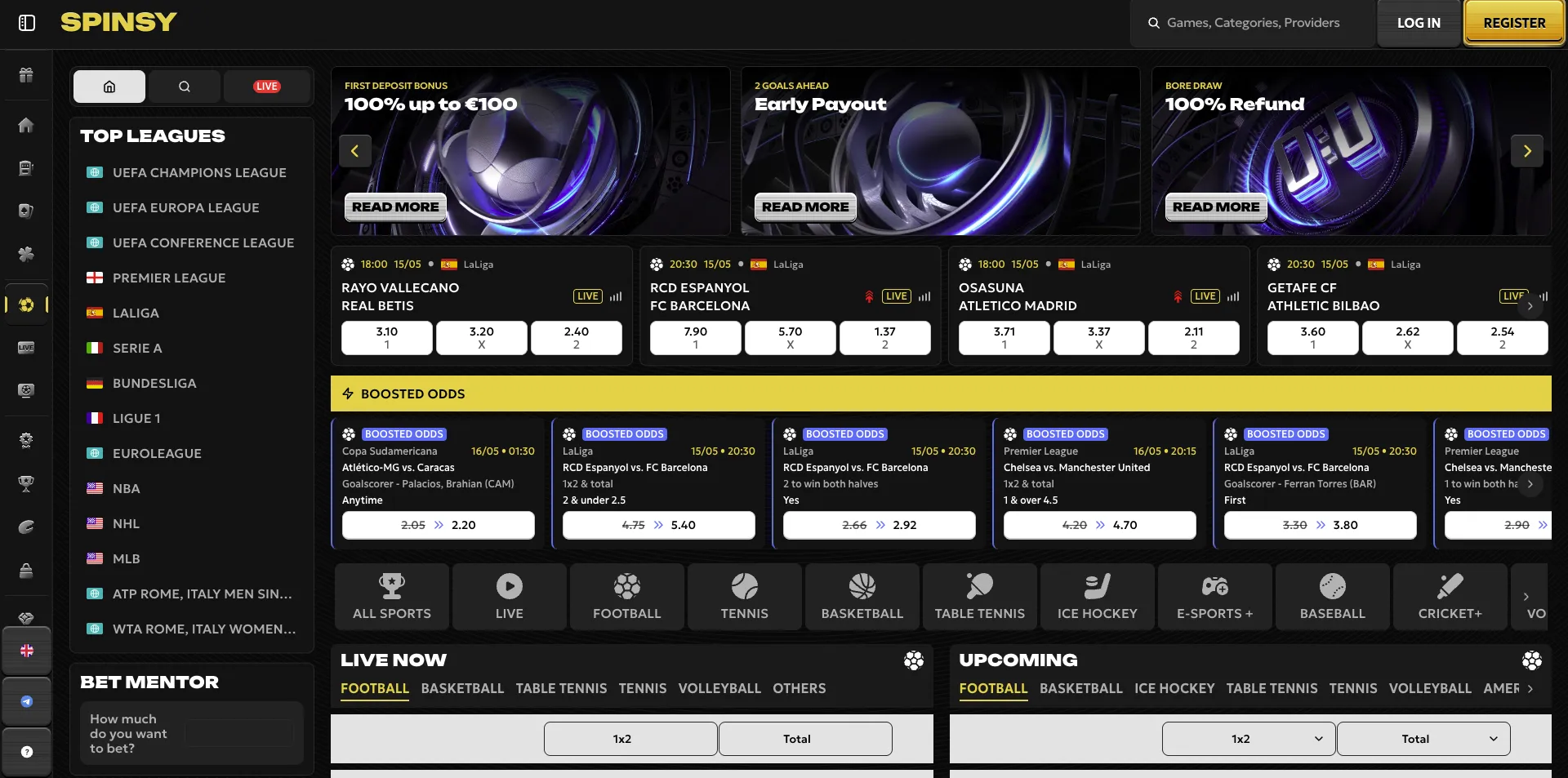Open promotions via the gift icon
The height and width of the screenshot is (778, 1568).
pos(26,75)
